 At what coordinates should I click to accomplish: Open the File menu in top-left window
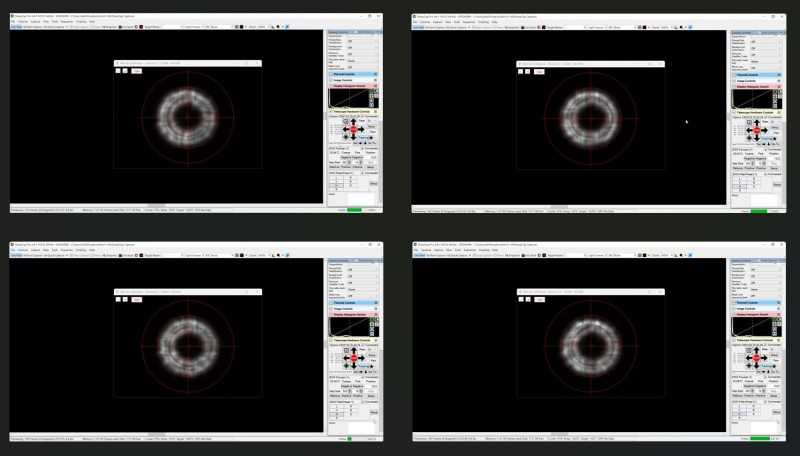point(14,21)
